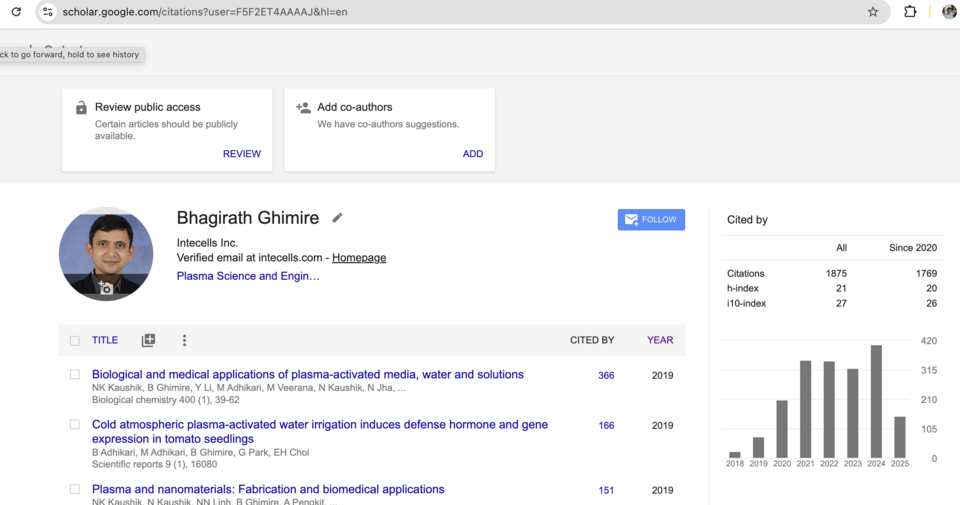Image resolution: width=960 pixels, height=505 pixels.
Task: Open the 366 citations count link
Action: click(x=606, y=376)
